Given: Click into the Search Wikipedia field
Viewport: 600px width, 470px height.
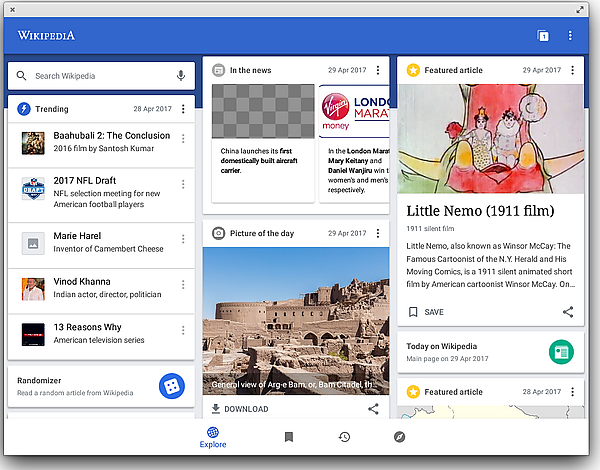Looking at the screenshot, I should [101, 76].
